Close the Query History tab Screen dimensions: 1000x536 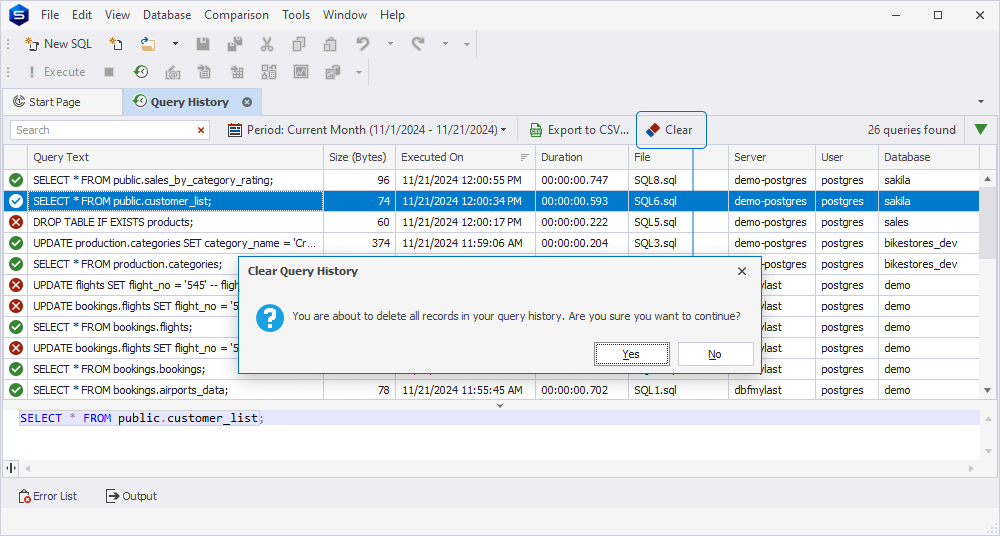click(x=247, y=102)
